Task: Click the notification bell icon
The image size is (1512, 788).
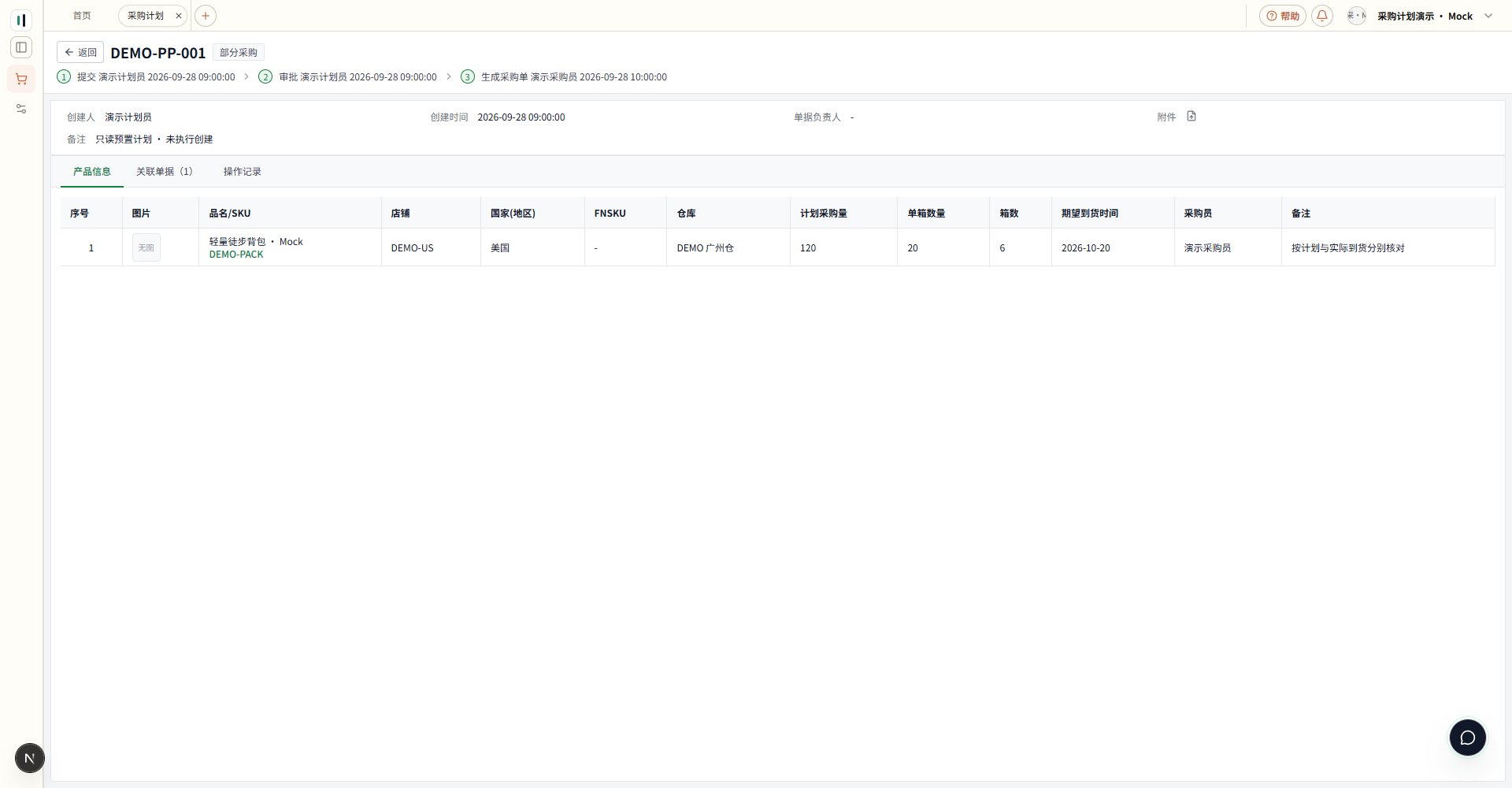Action: pos(1322,16)
